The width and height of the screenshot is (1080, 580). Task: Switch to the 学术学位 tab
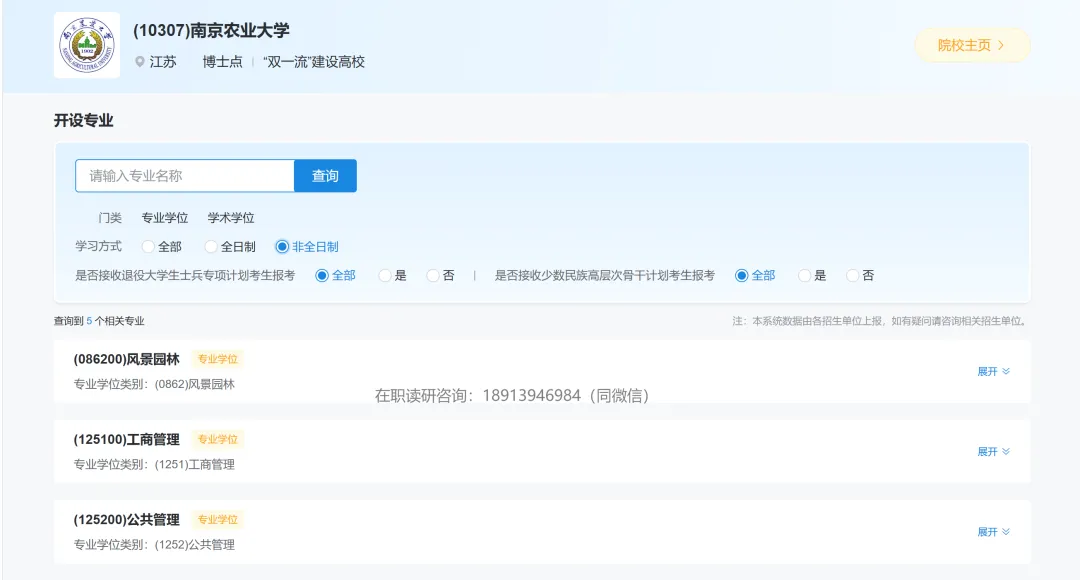tap(231, 218)
